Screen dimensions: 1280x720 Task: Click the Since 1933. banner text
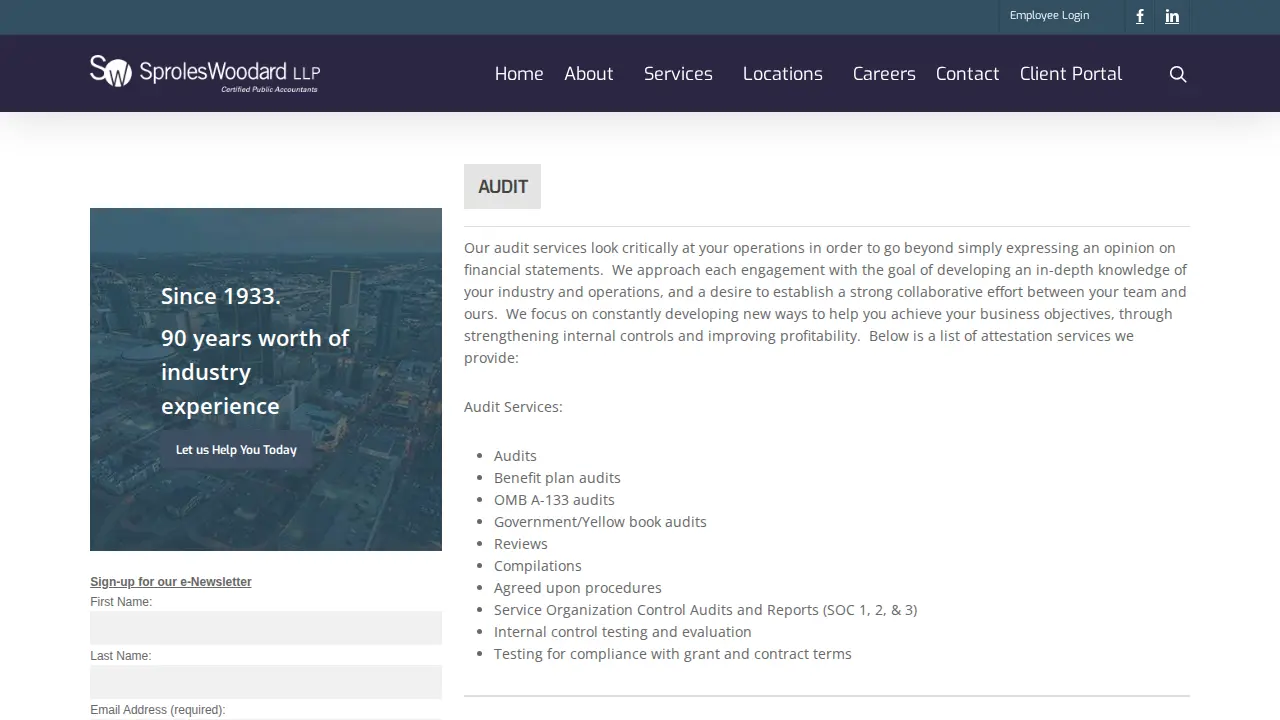(221, 296)
